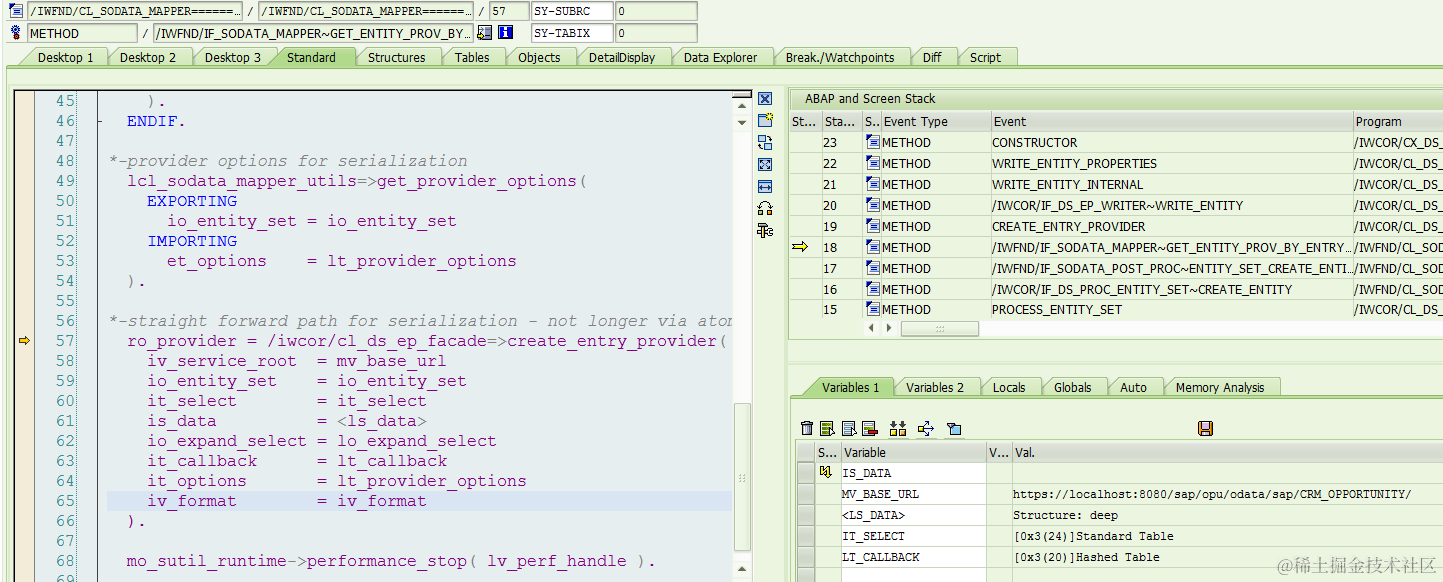
Task: Click the WRITE_ENTITY_PROPERTIES event in stack
Action: pos(1171,163)
